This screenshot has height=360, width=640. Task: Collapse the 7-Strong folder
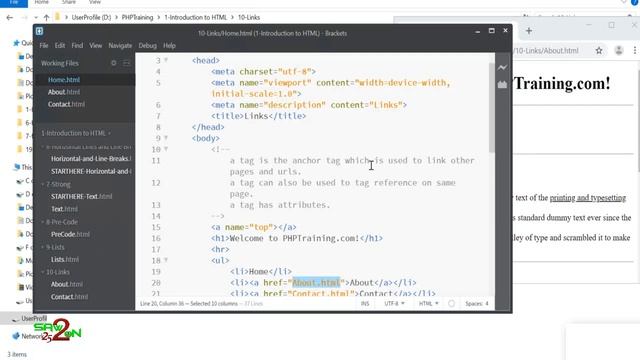tap(56, 184)
